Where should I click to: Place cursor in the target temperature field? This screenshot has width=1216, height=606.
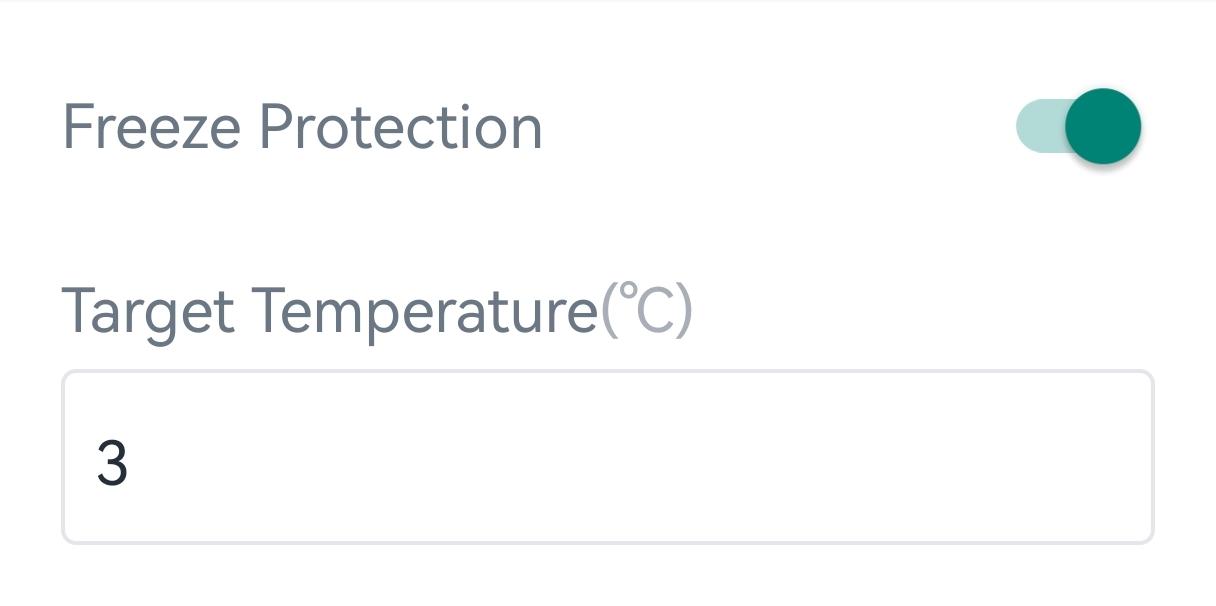(608, 458)
